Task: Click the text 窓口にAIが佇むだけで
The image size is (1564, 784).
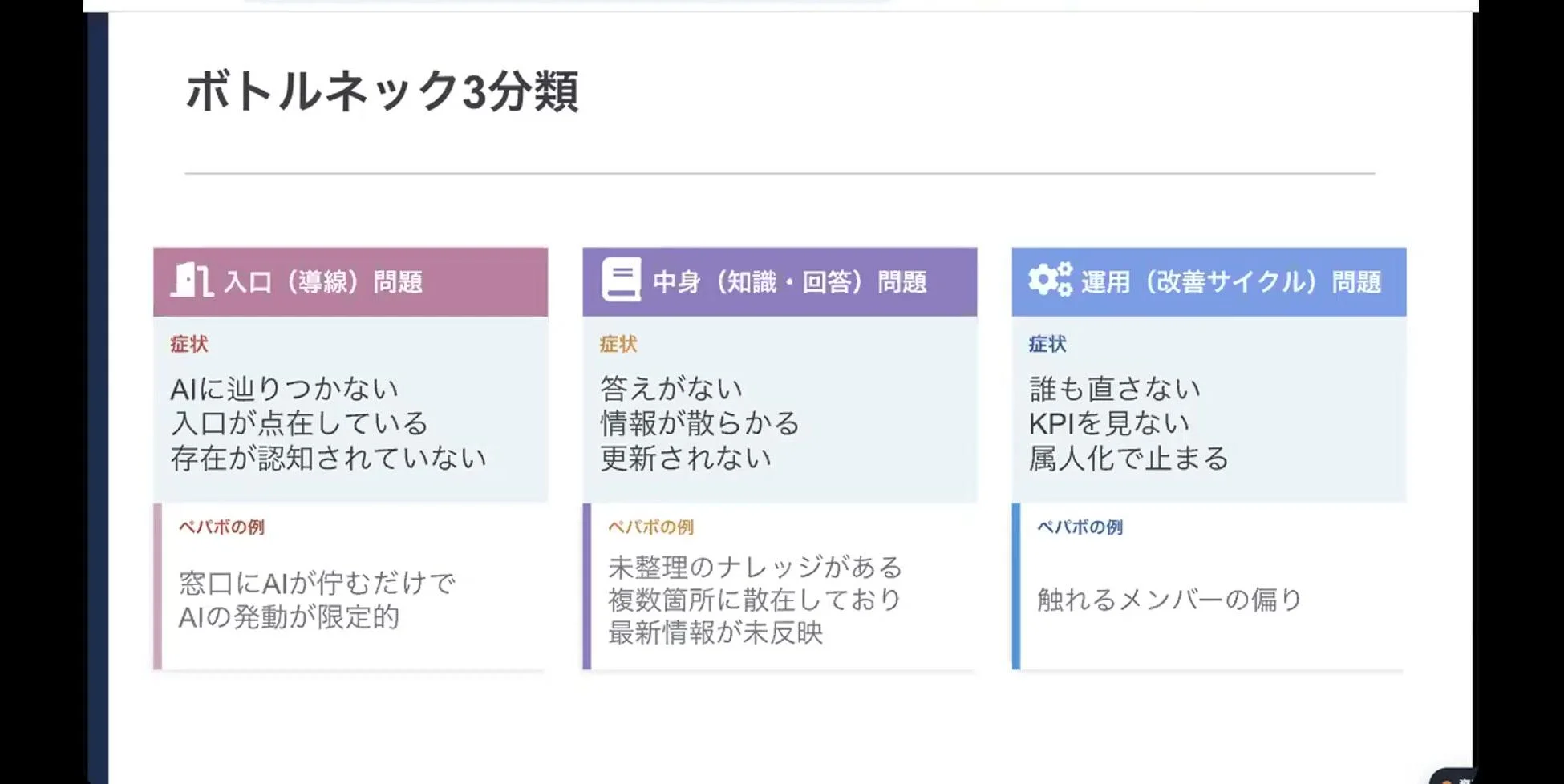Action: tap(317, 583)
